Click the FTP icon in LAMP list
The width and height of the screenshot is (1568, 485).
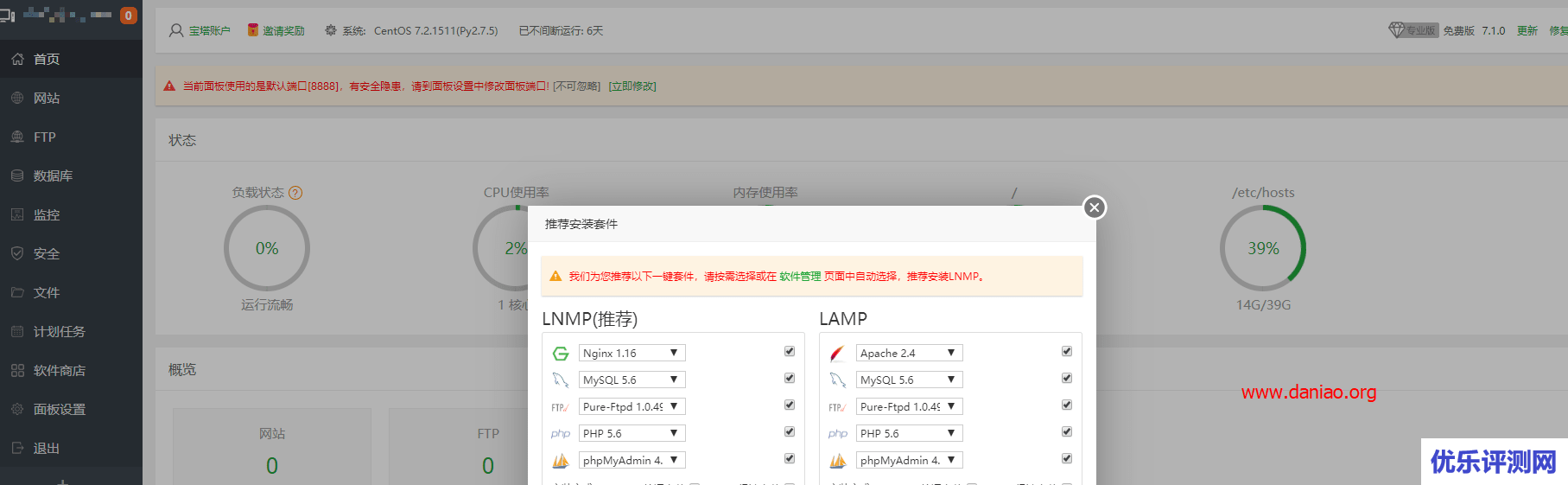click(x=837, y=407)
